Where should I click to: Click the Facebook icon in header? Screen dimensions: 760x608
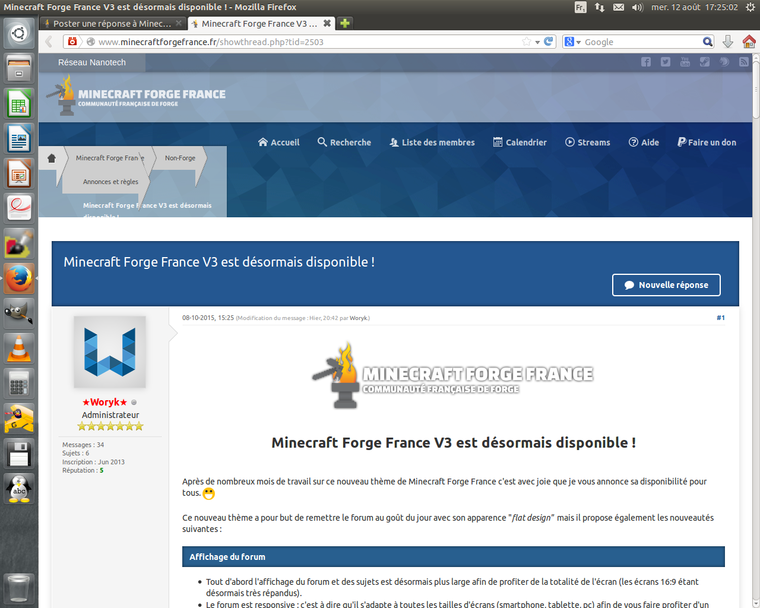[x=646, y=62]
